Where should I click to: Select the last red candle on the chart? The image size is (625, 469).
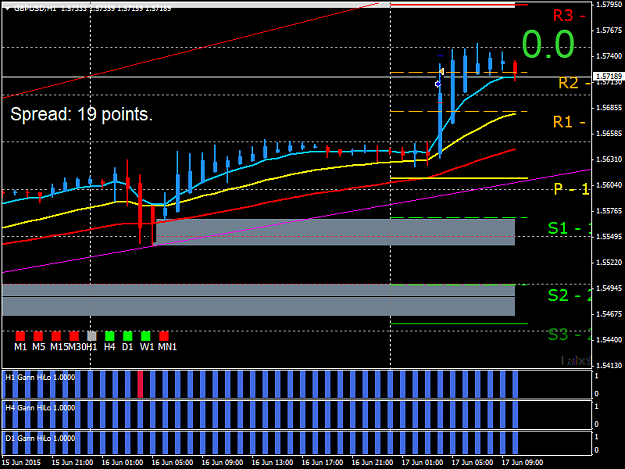515,70
